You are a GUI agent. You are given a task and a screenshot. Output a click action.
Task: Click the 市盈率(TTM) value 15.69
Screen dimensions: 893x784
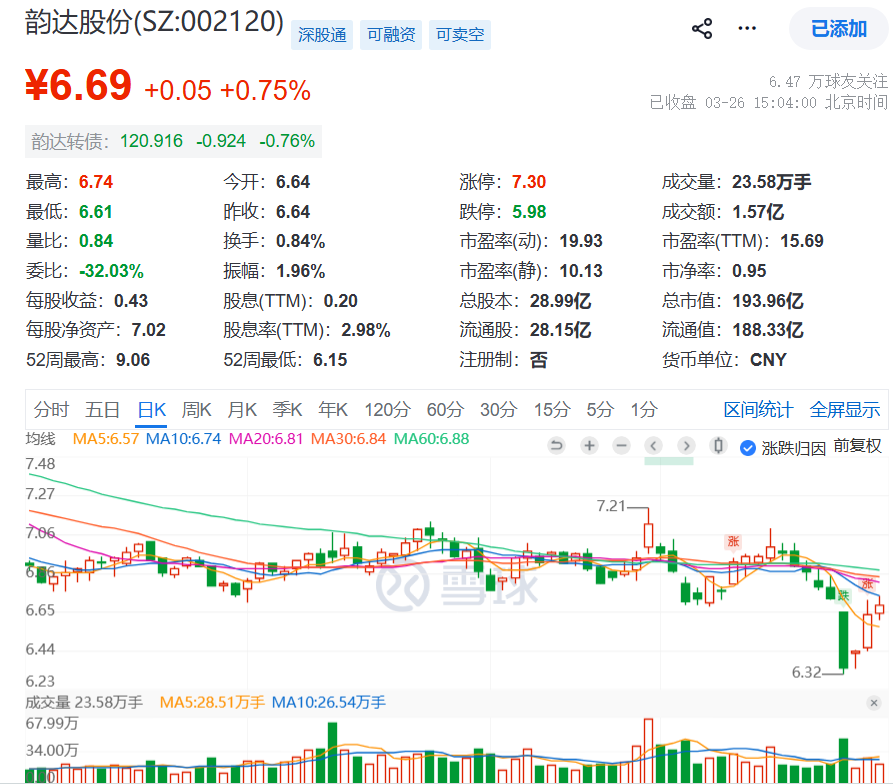pyautogui.click(x=801, y=241)
